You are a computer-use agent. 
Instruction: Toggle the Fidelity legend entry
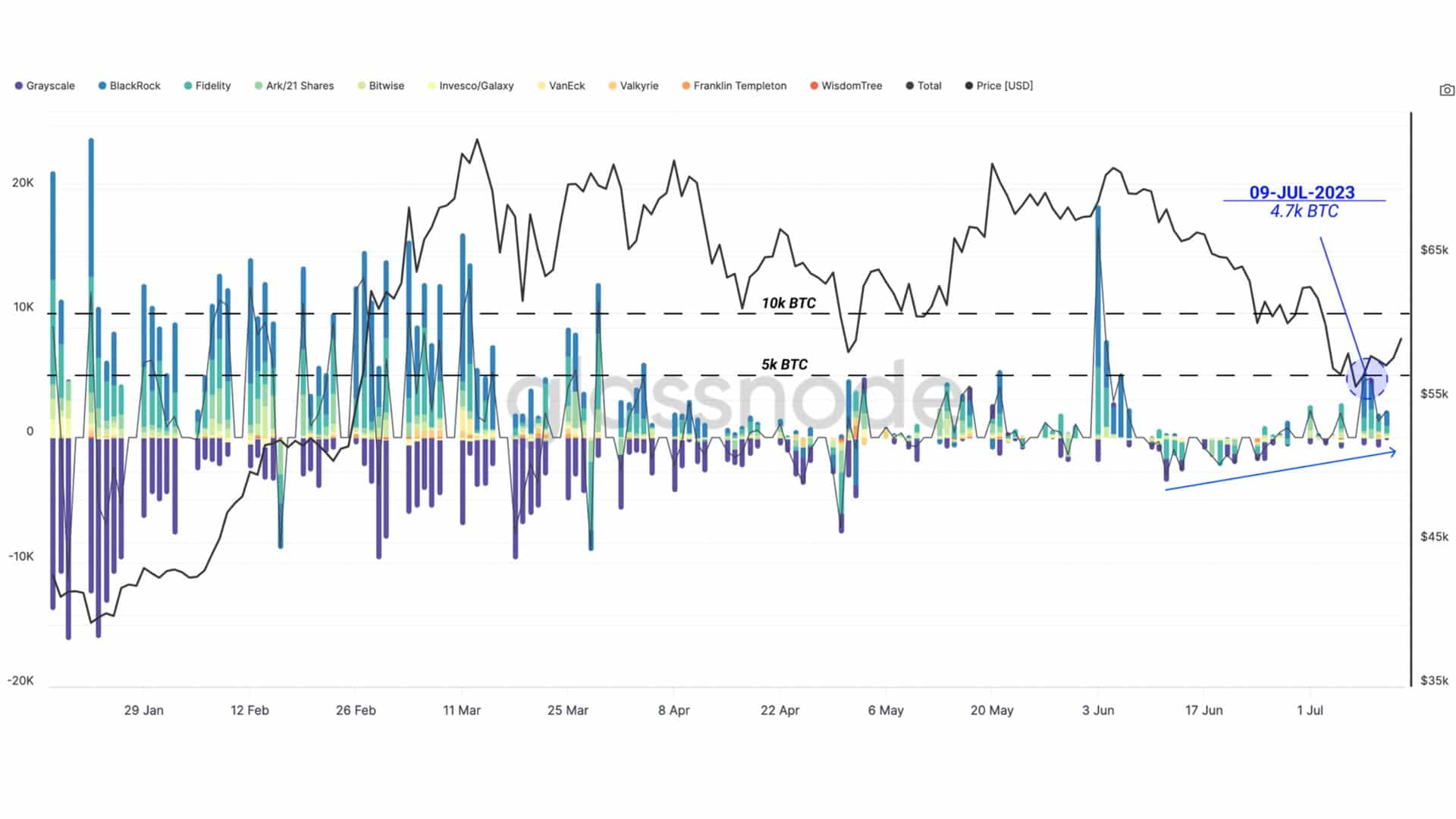[207, 86]
